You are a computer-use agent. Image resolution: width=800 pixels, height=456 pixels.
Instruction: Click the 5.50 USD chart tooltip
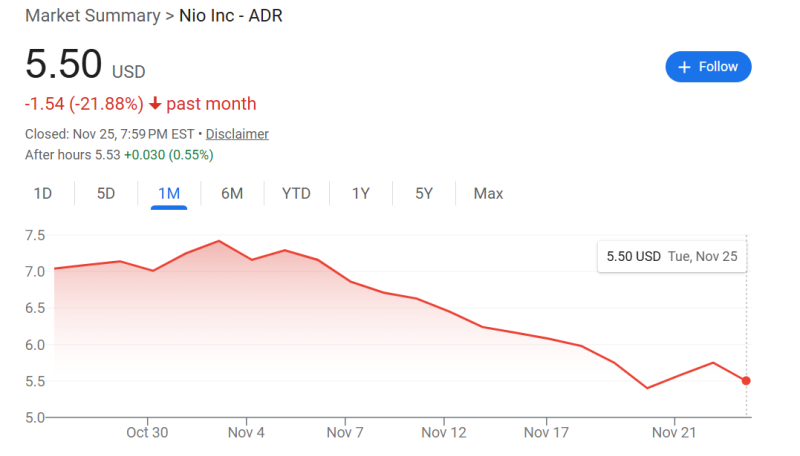point(672,257)
